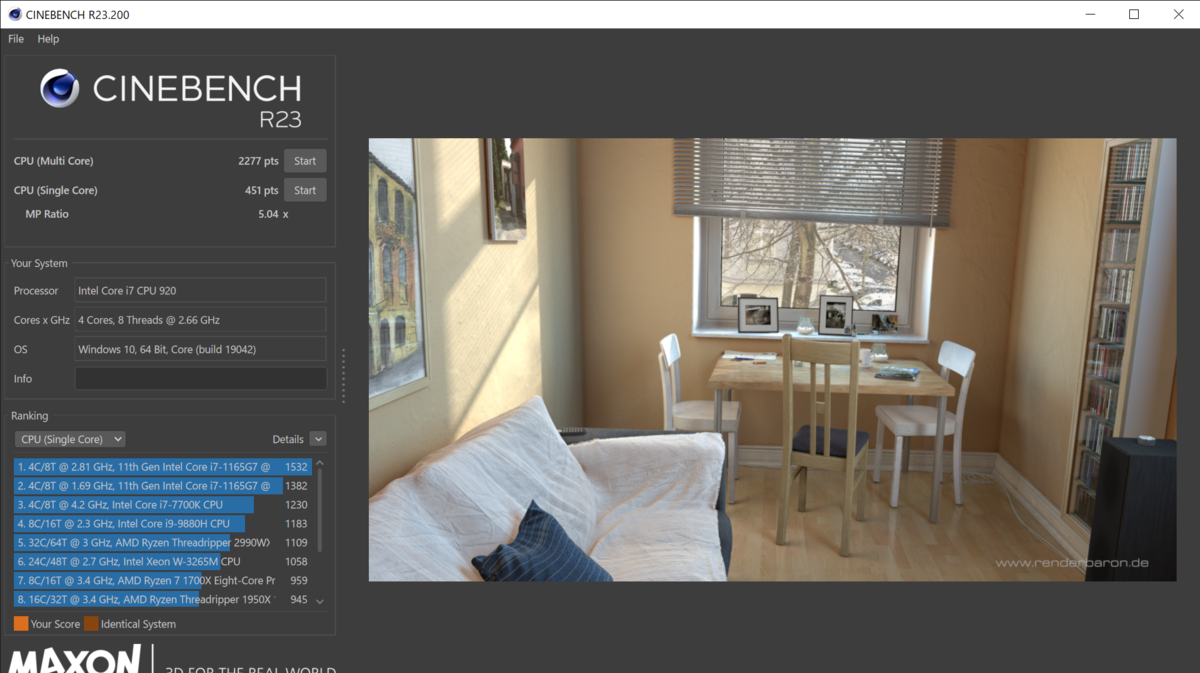Select ranking row 2 i7-1165G7 @ 1.69 GHz

pyautogui.click(x=163, y=486)
